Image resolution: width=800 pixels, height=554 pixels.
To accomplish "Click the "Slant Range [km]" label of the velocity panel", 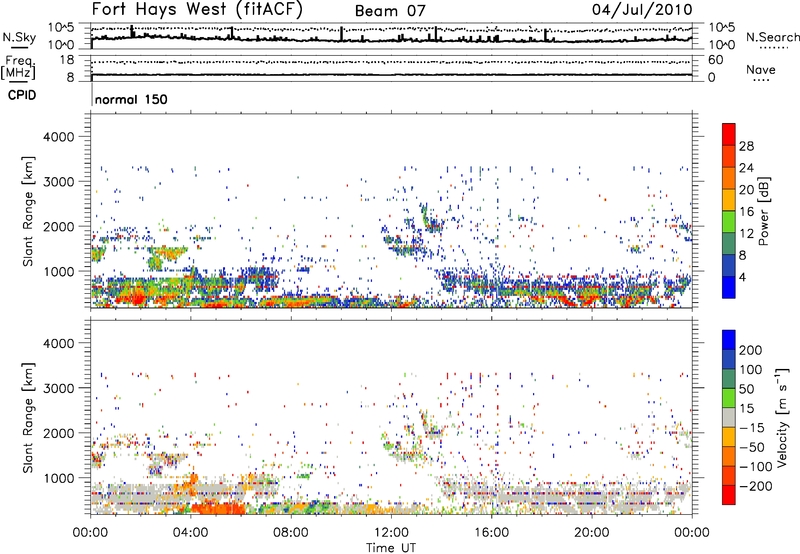I will click(28, 418).
